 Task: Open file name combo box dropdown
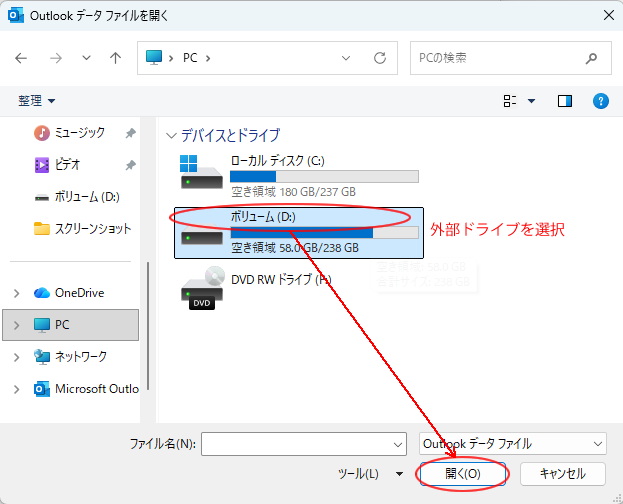point(398,444)
